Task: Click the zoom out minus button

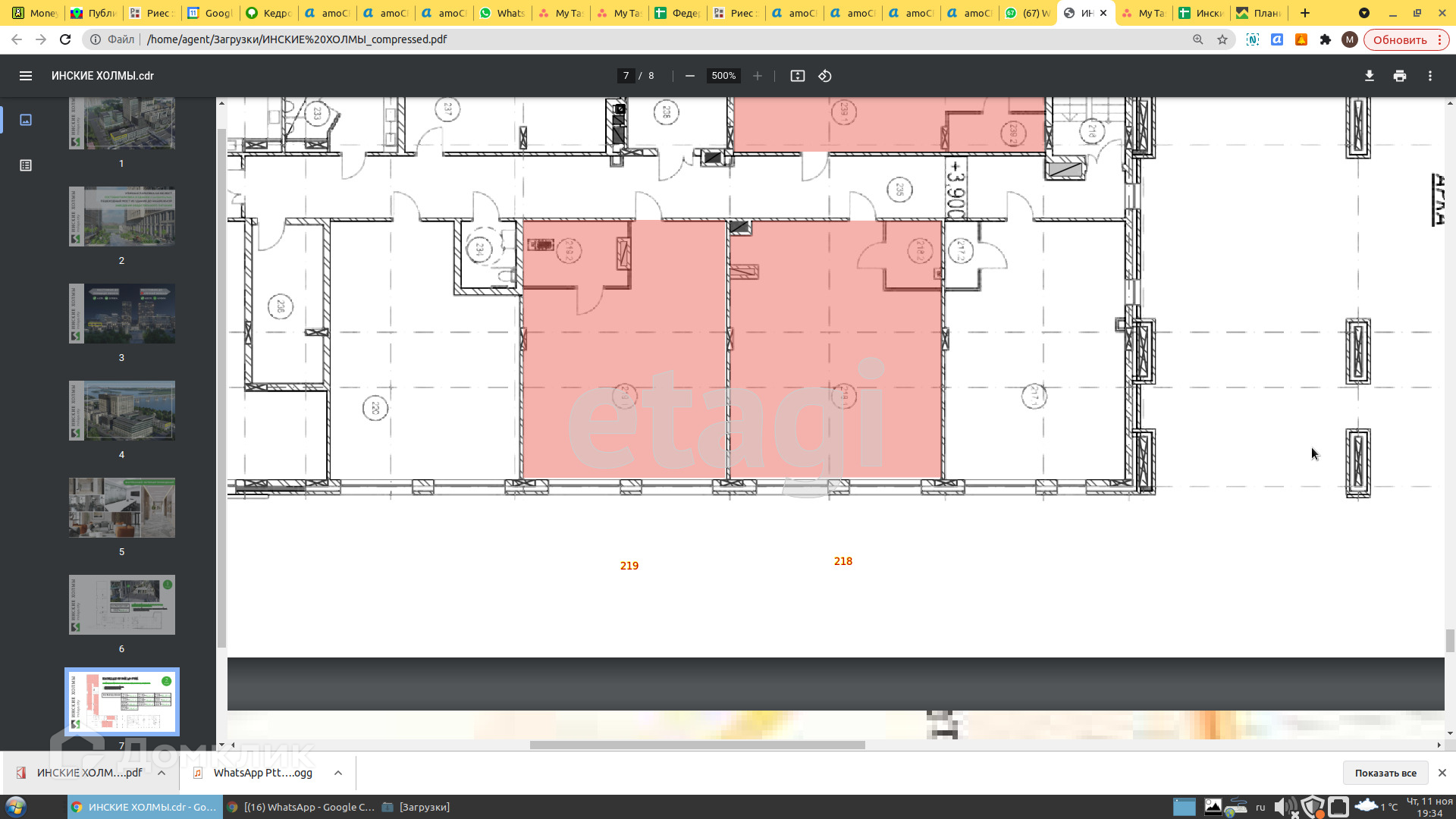Action: 689,76
